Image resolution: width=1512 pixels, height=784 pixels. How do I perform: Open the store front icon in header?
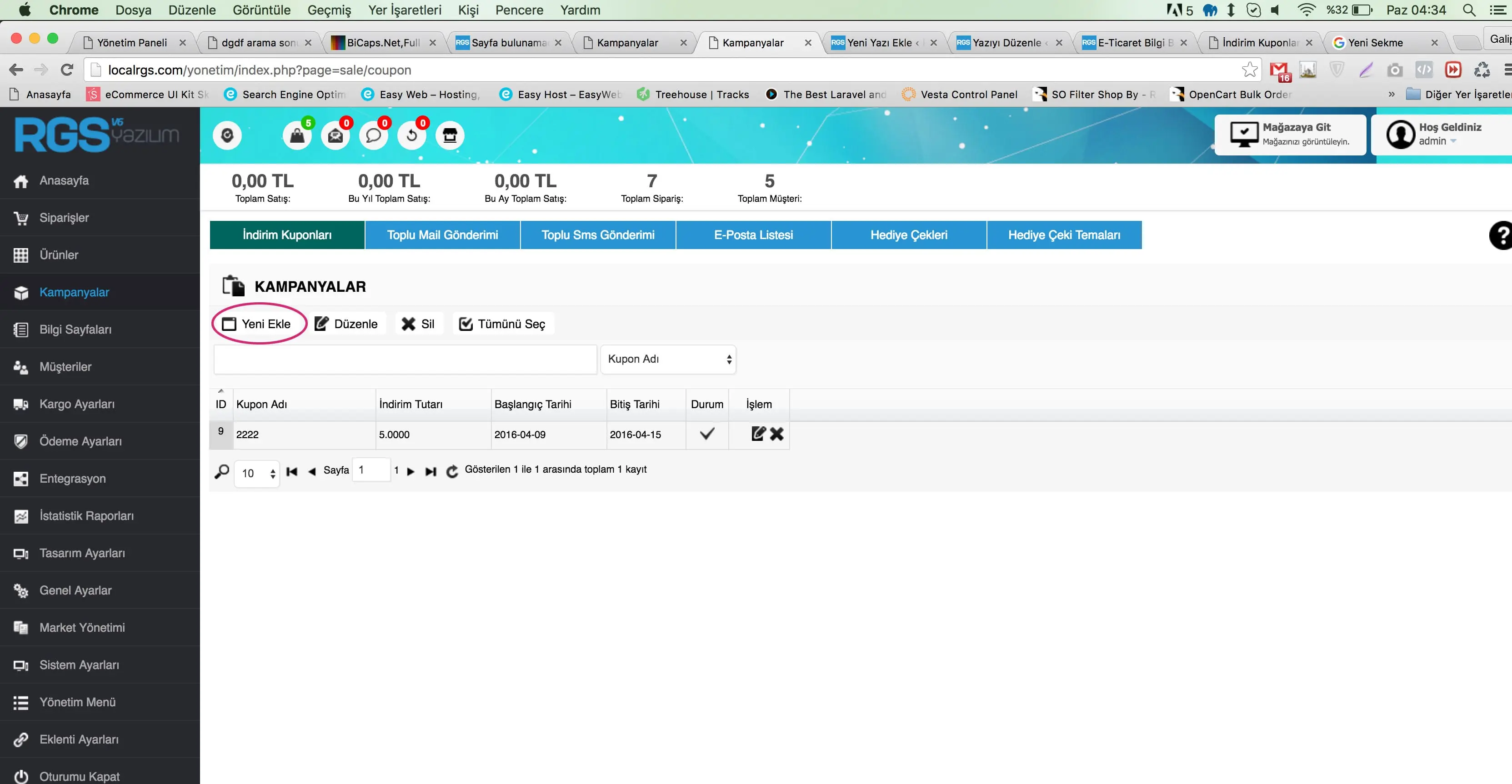point(450,136)
